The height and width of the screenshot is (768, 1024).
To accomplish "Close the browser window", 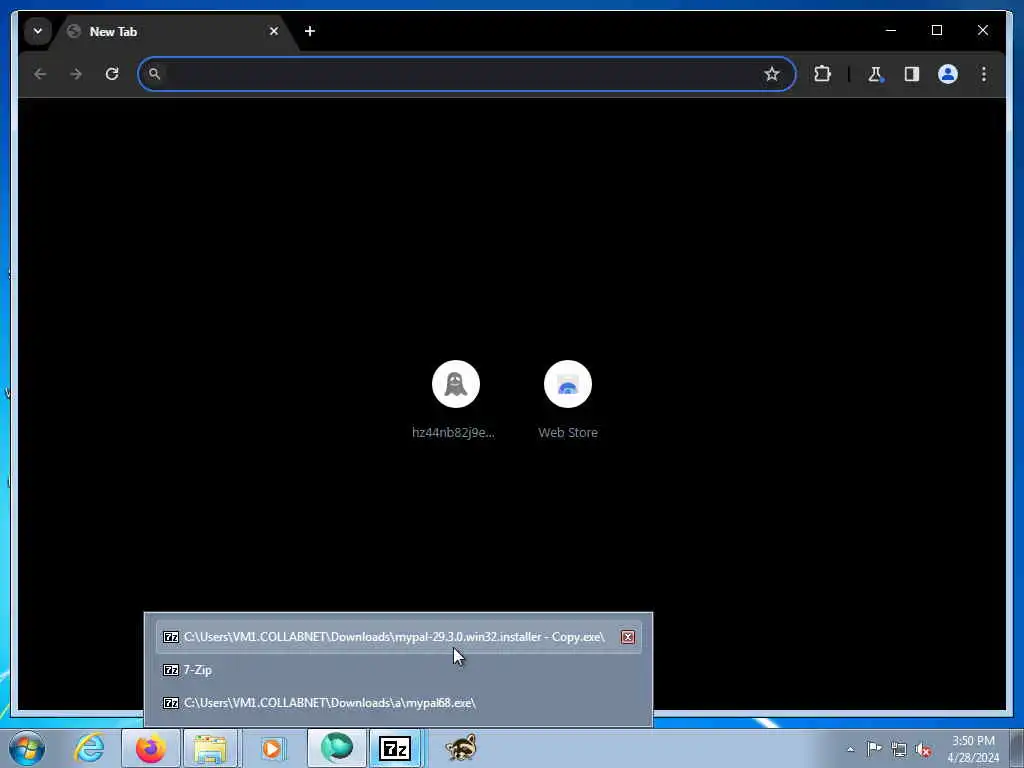I will [982, 30].
